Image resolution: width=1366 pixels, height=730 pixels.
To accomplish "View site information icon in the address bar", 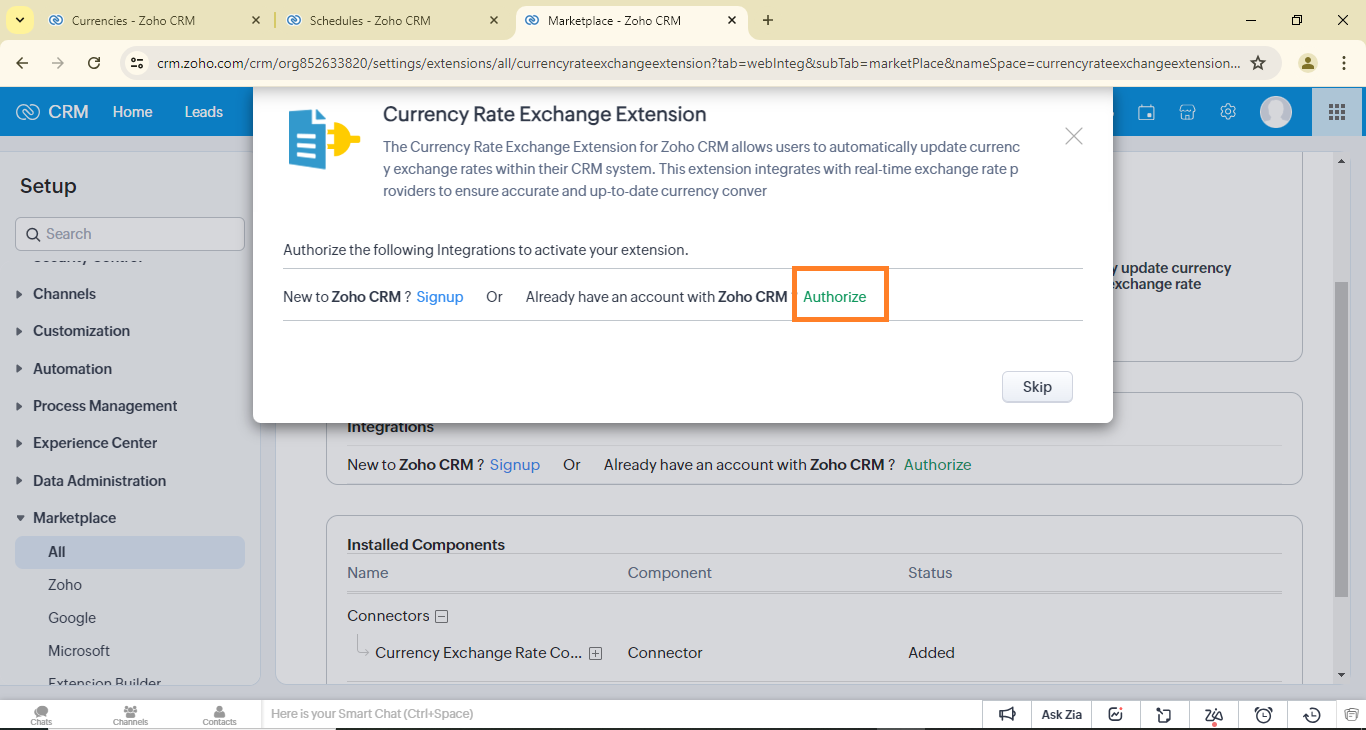I will [137, 63].
